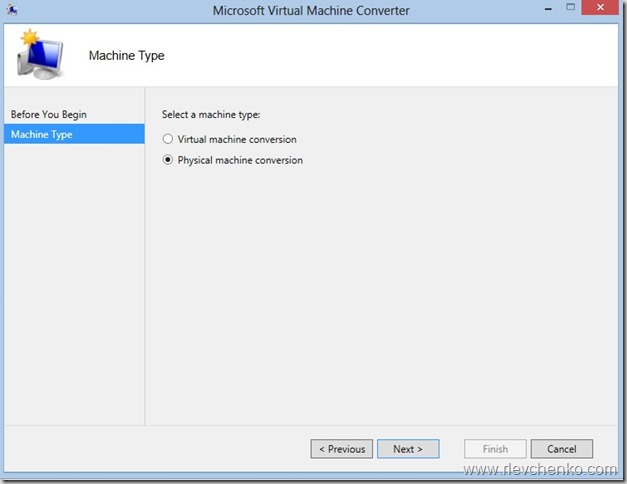Screen dimensions: 627x484
Task: Click the Machine Type page heading
Action: click(126, 56)
